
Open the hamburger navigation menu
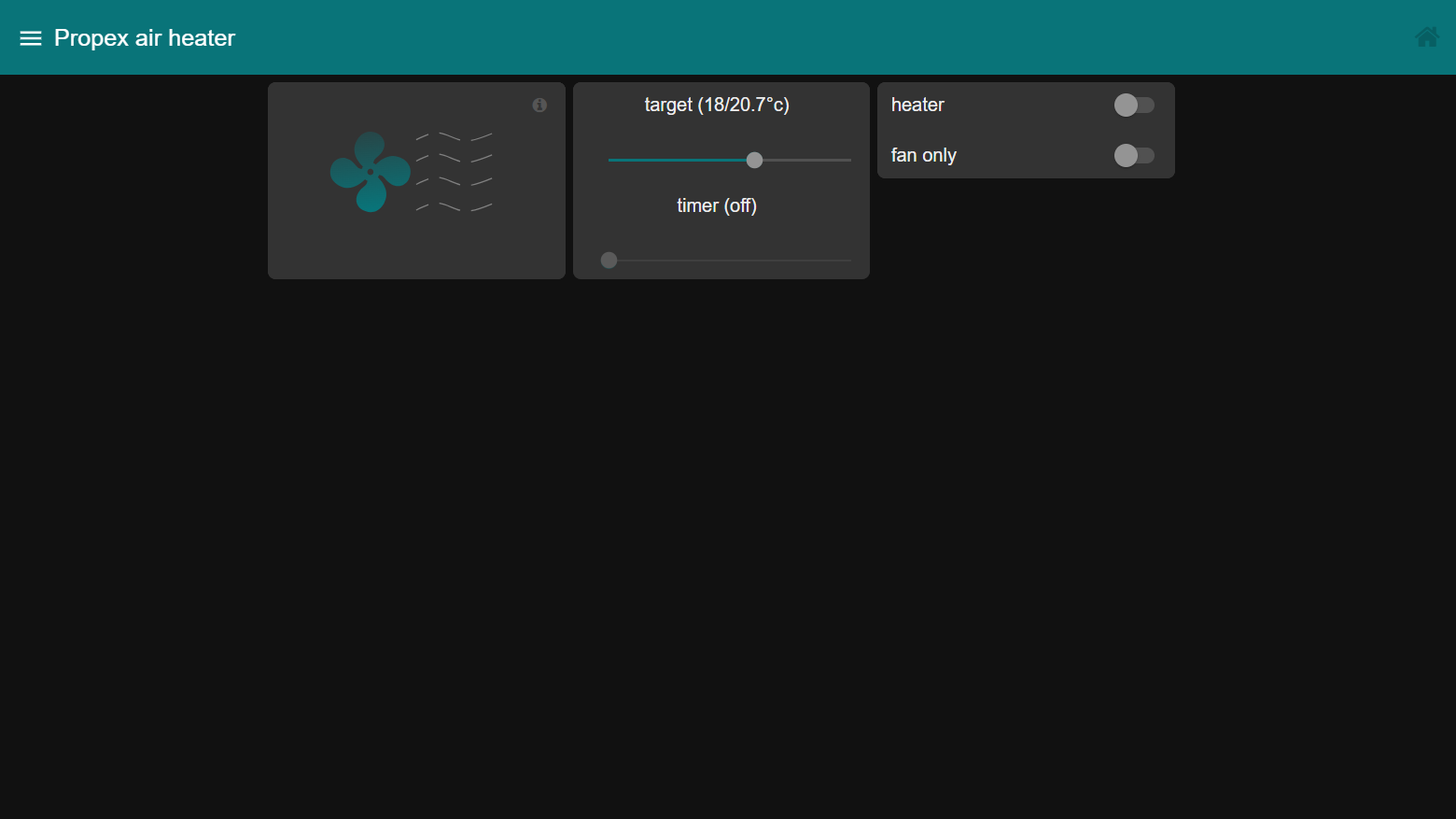point(31,38)
